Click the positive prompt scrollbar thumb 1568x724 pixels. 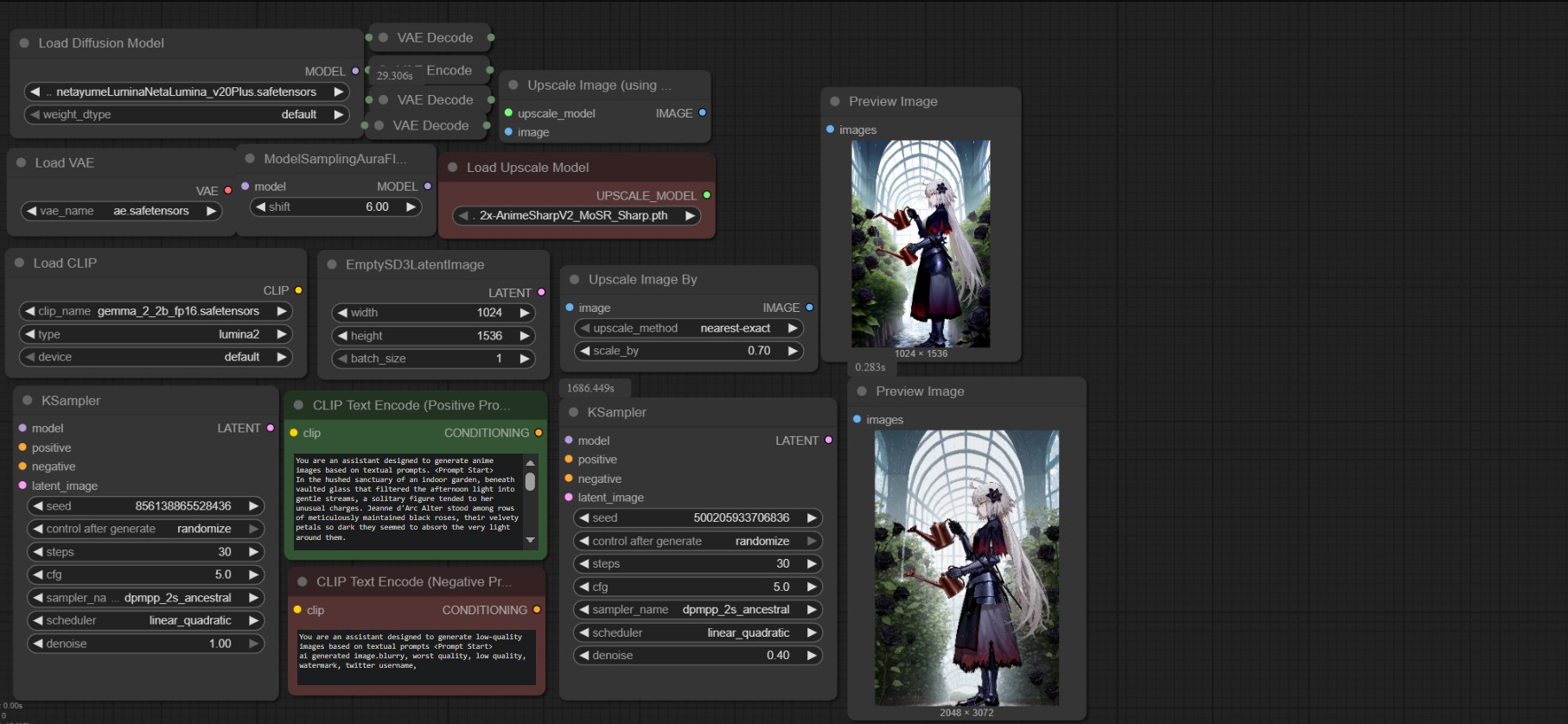pos(530,481)
